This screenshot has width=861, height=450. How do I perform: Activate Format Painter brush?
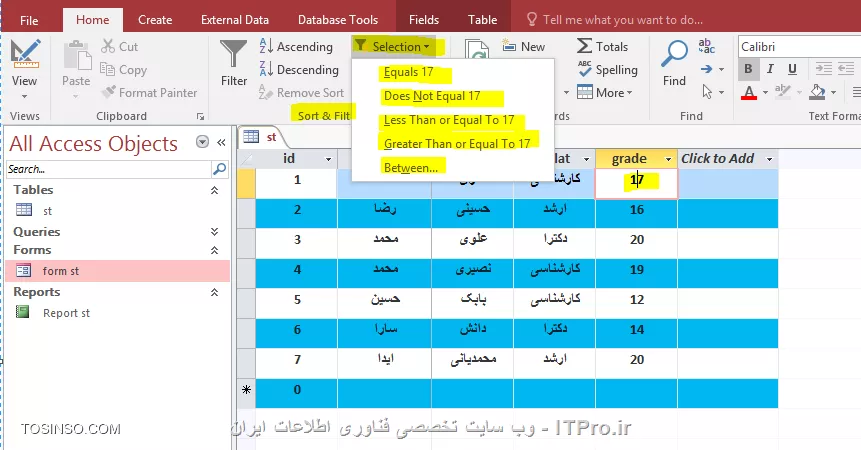coord(149,93)
